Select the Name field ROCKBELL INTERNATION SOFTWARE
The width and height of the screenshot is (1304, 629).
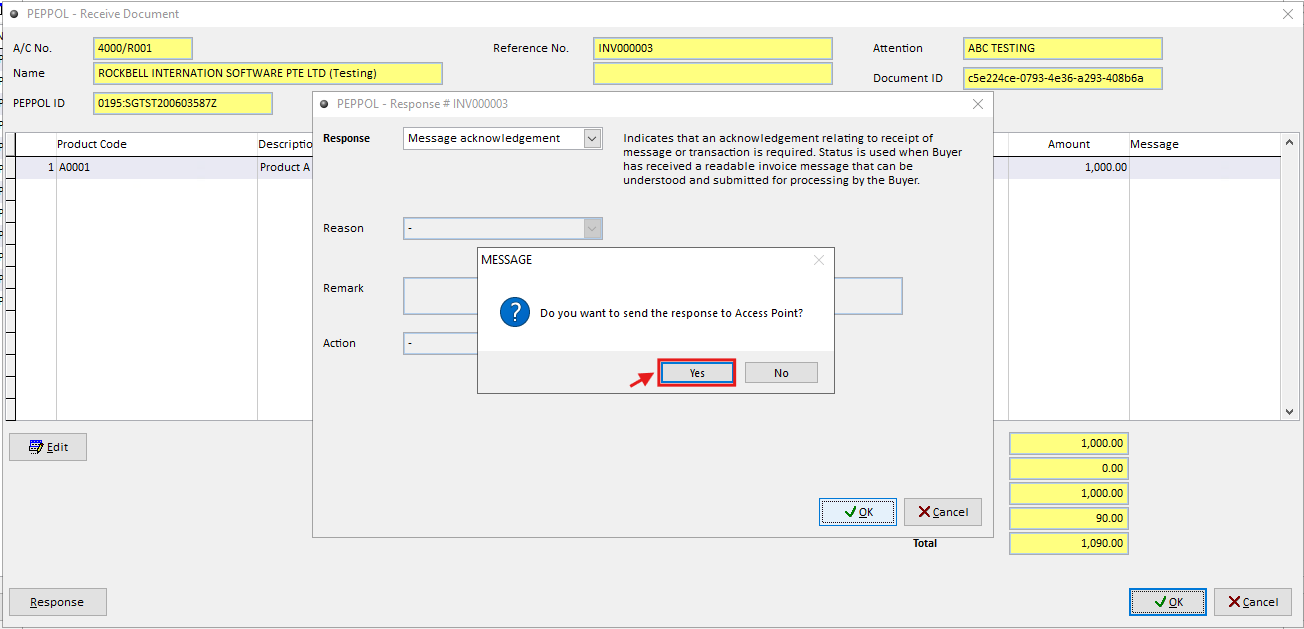[268, 73]
